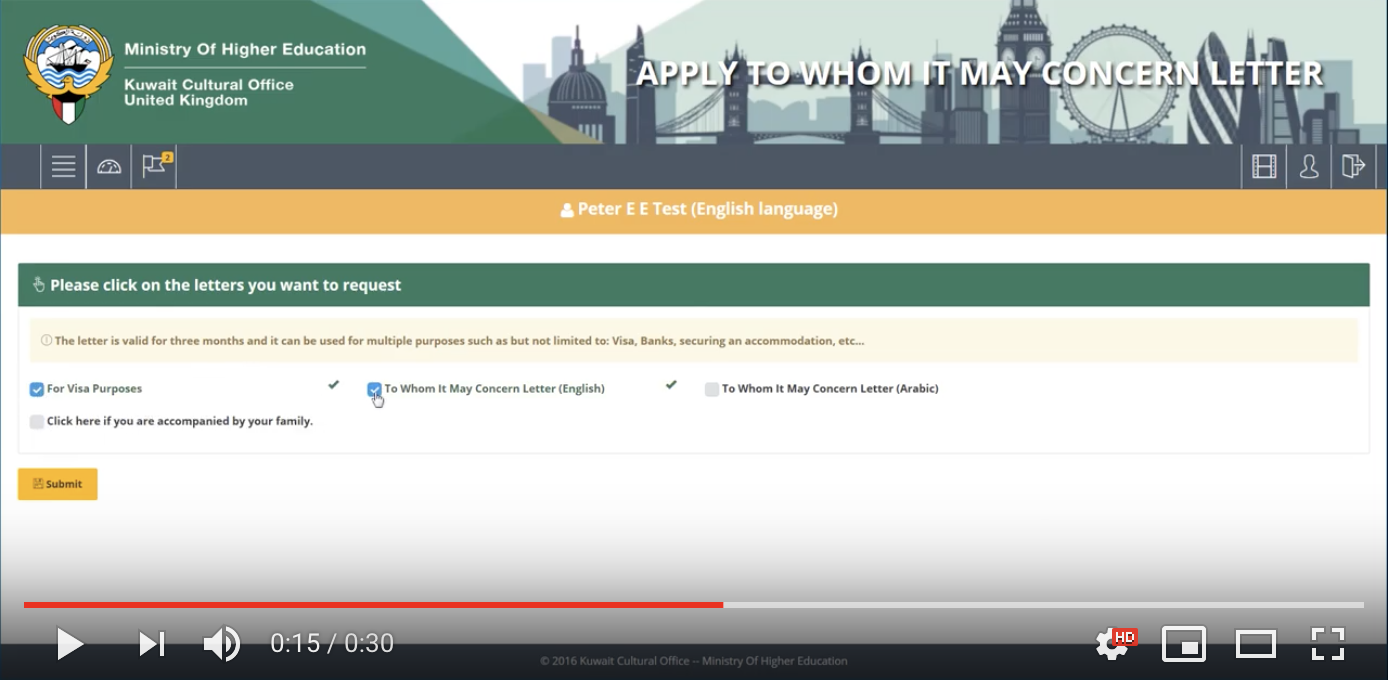This screenshot has width=1392, height=680.
Task: Click the green checkmark after For Visa Purposes
Action: (334, 385)
